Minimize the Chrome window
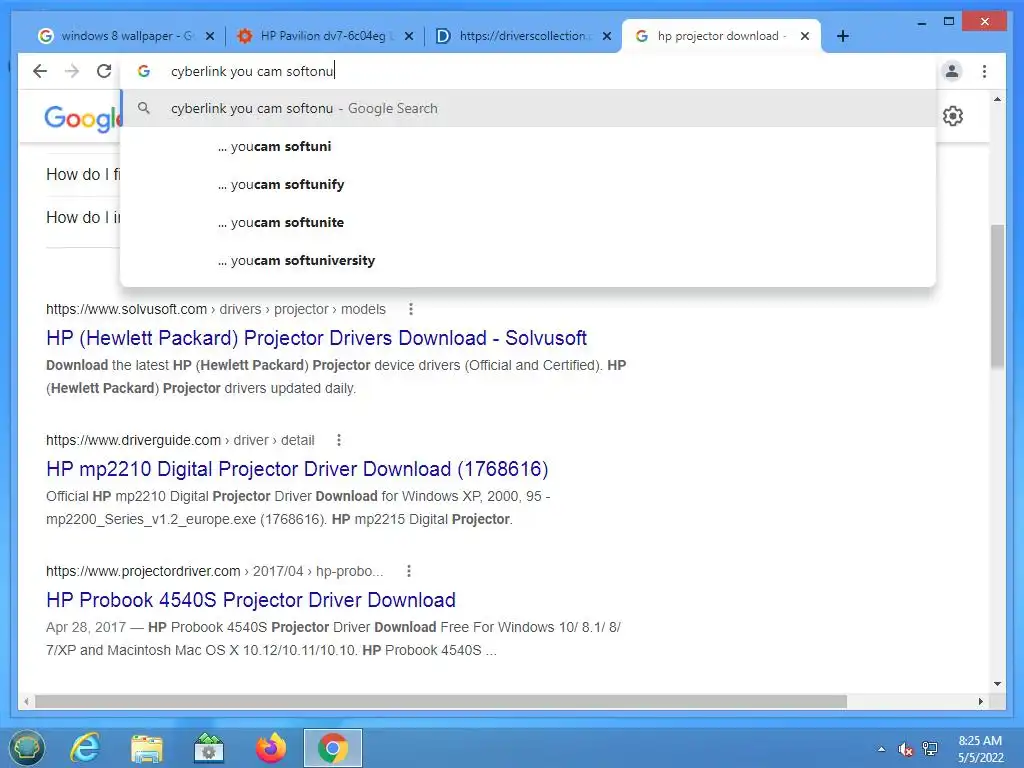1024x768 pixels. [921, 22]
